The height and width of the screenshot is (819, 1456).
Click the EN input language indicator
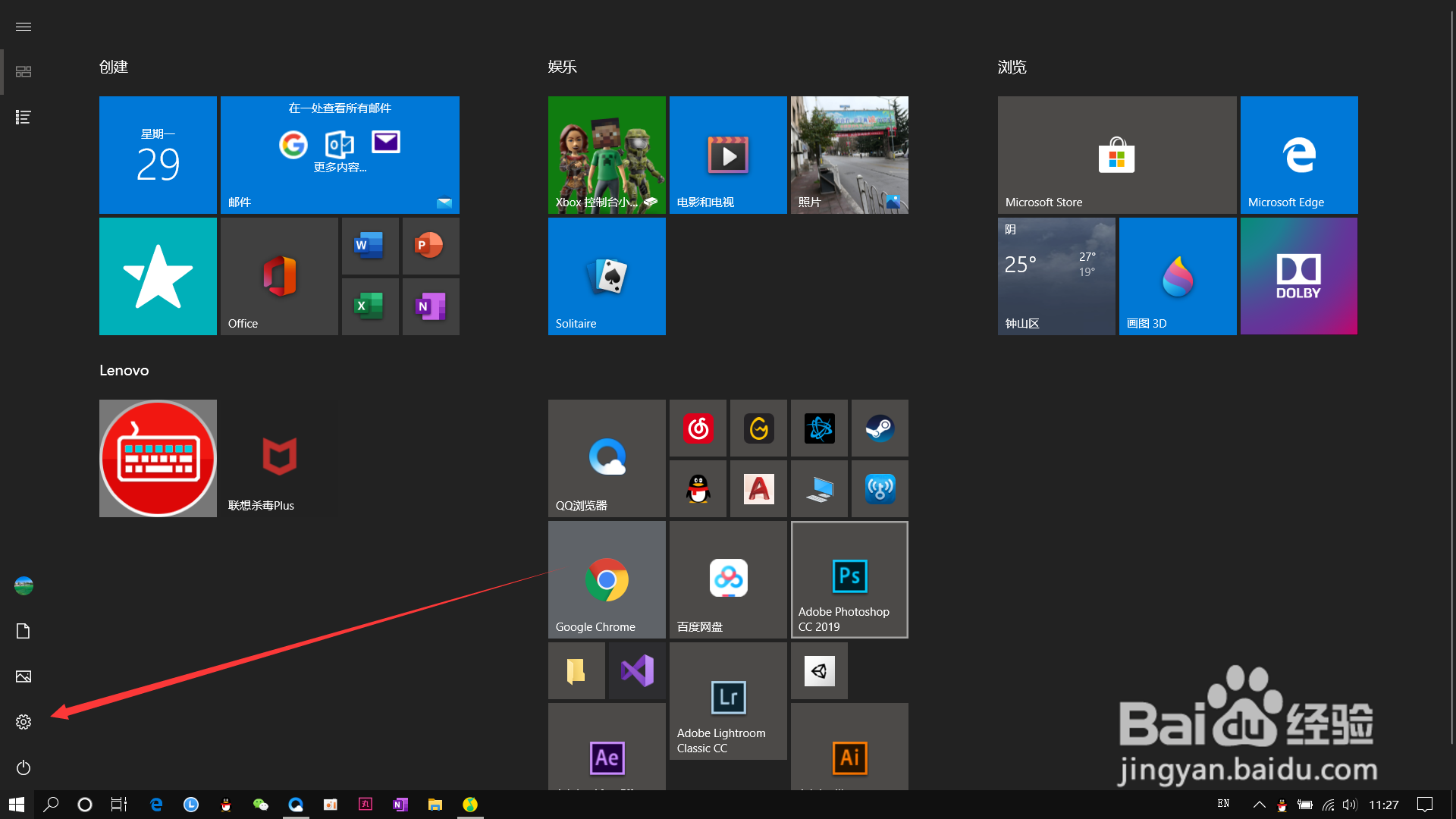[1223, 804]
